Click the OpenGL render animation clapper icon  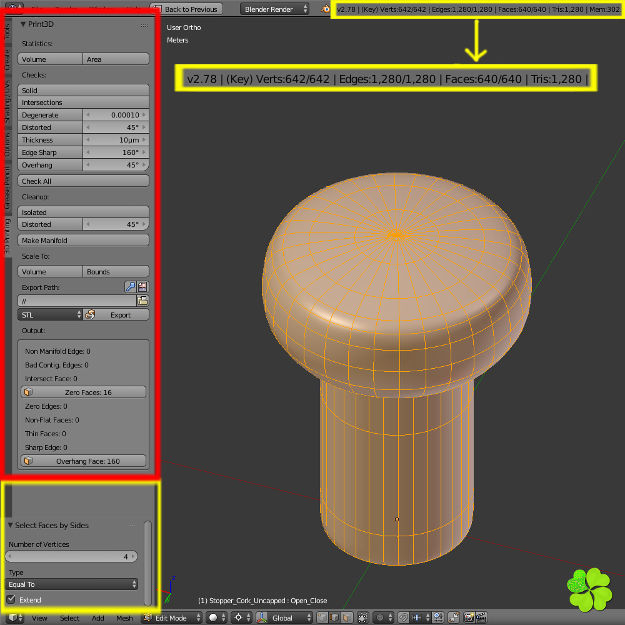(482, 618)
